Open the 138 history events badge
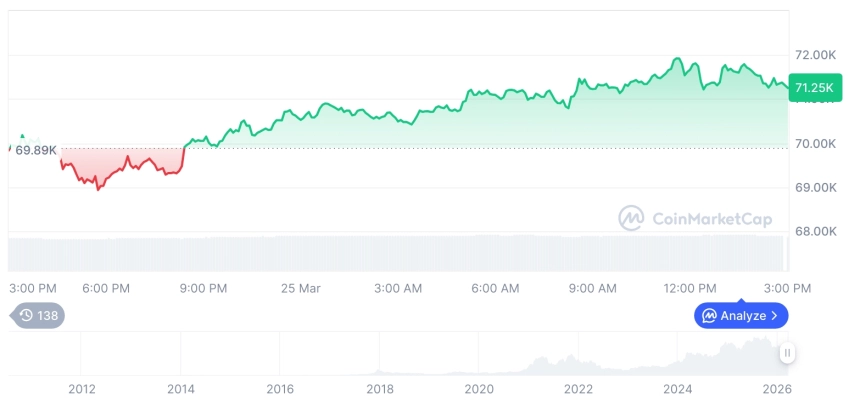 [39, 315]
